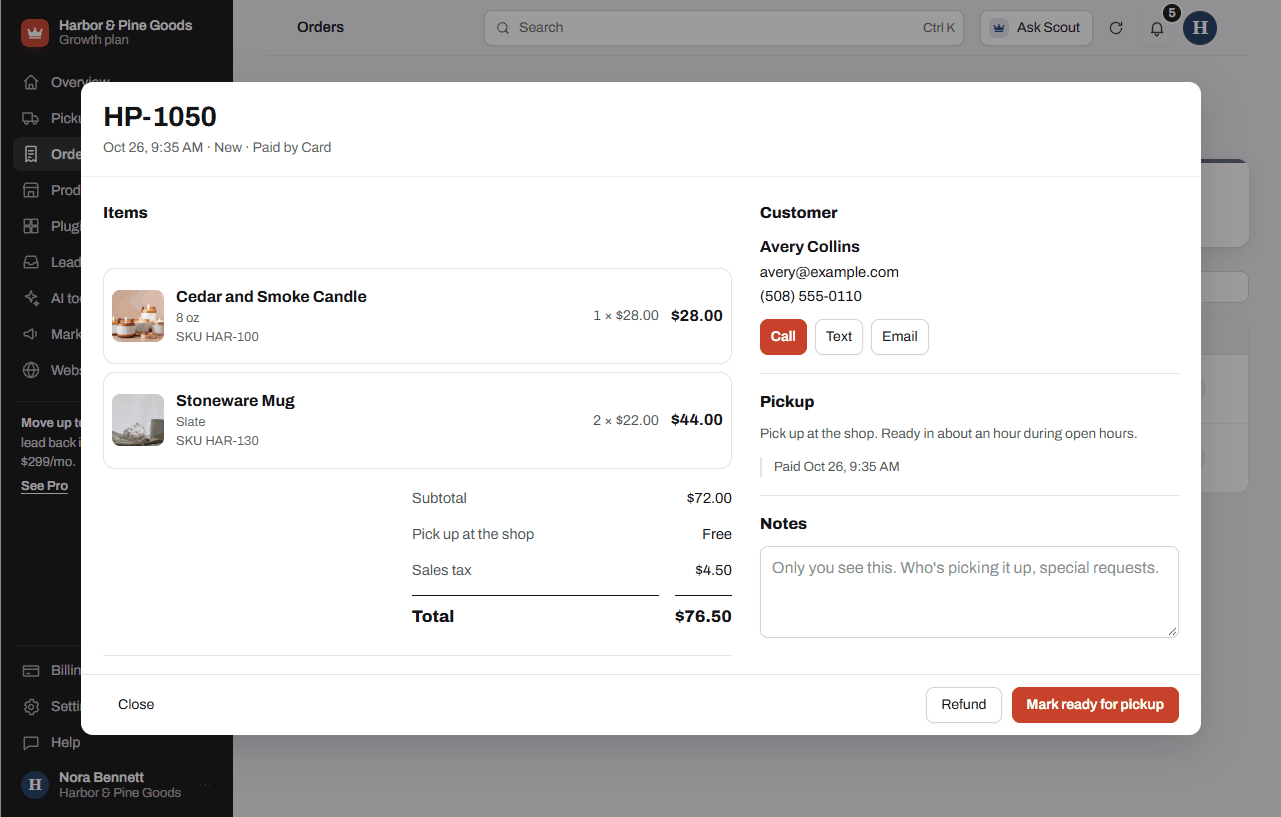Open the Overview home icon in sidebar
The image size is (1281, 817).
31,82
